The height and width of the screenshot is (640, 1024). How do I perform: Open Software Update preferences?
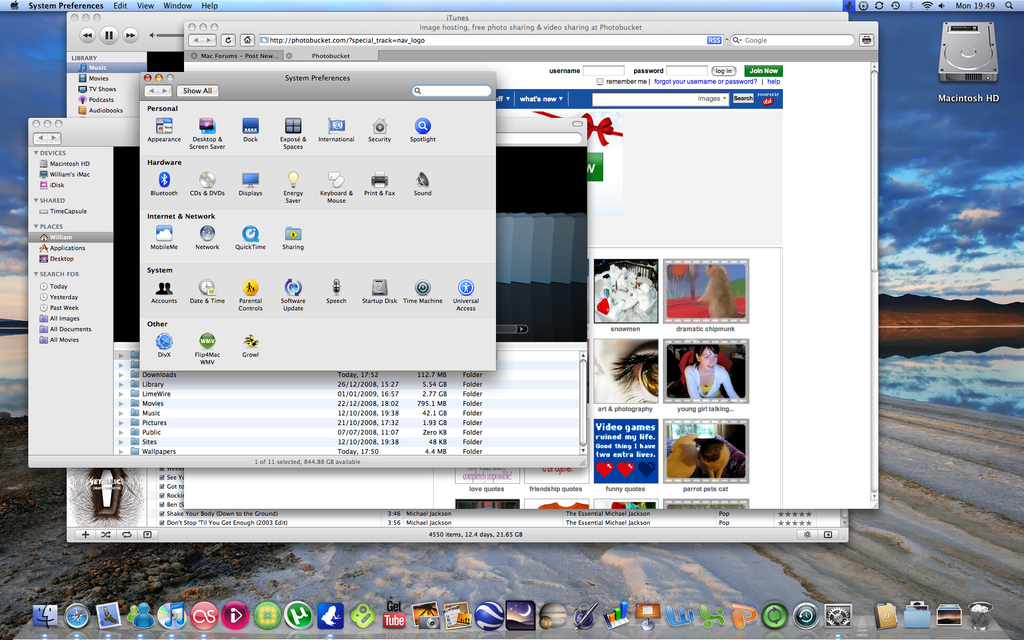[293, 295]
